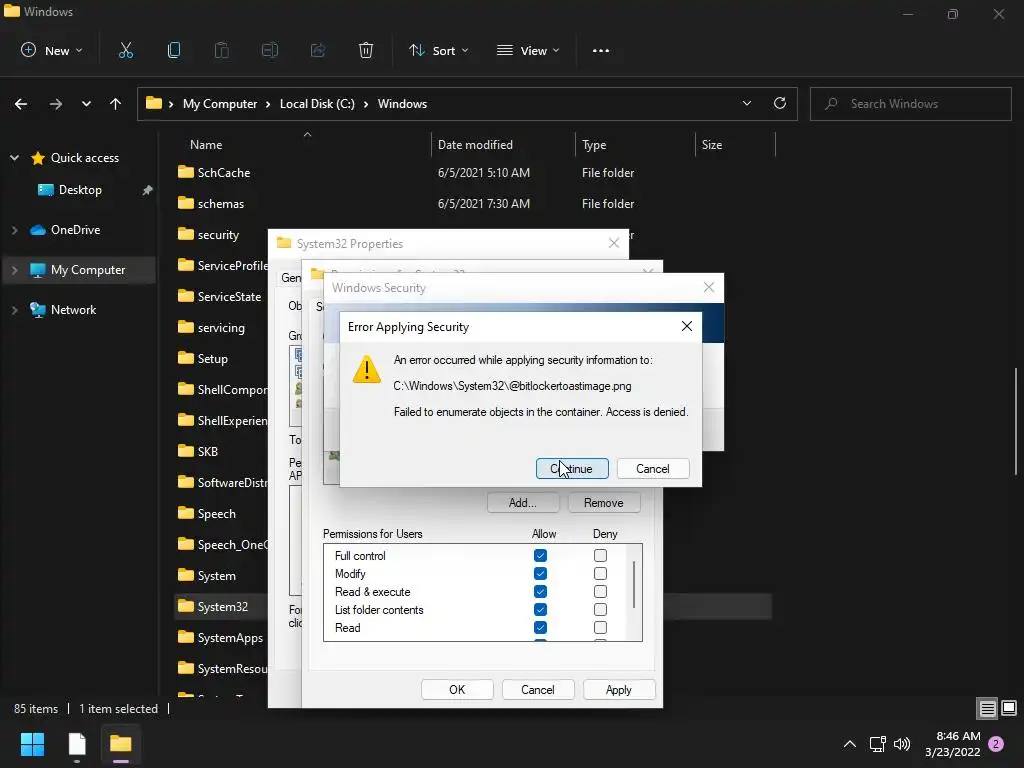The height and width of the screenshot is (768, 1024).
Task: Click the Share icon in toolbar
Action: pos(318,50)
